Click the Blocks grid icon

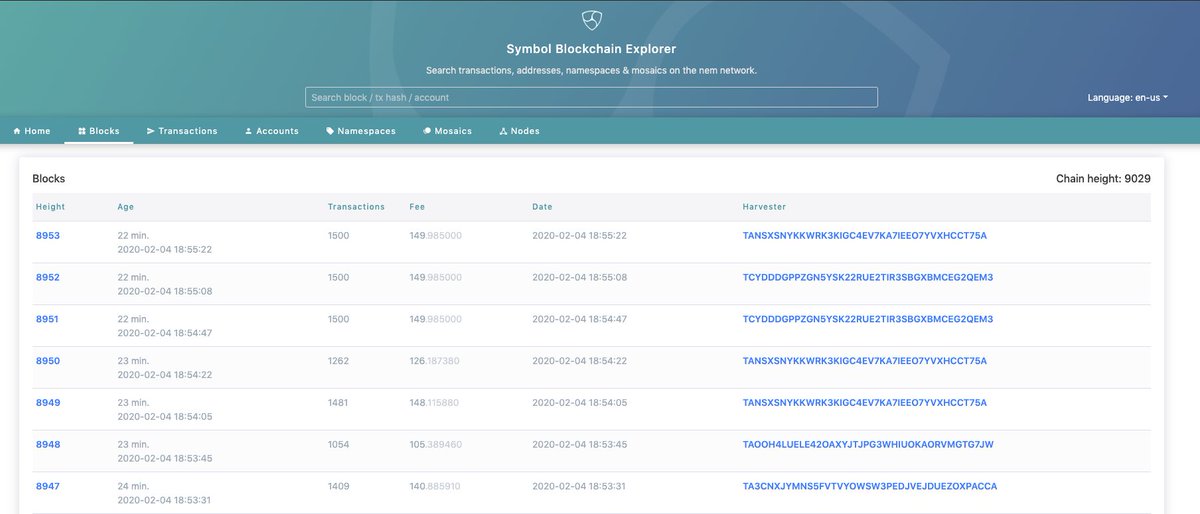tap(82, 131)
